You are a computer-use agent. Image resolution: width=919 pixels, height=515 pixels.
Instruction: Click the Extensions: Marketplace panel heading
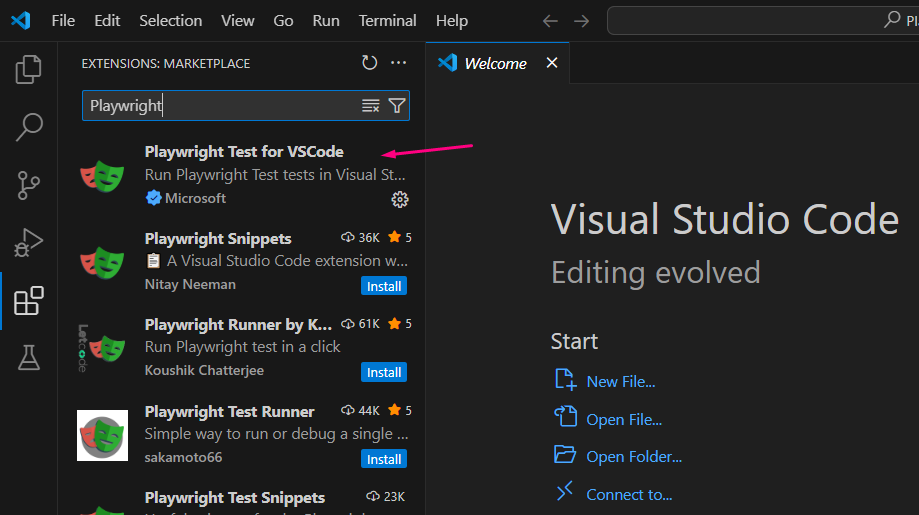(x=166, y=64)
